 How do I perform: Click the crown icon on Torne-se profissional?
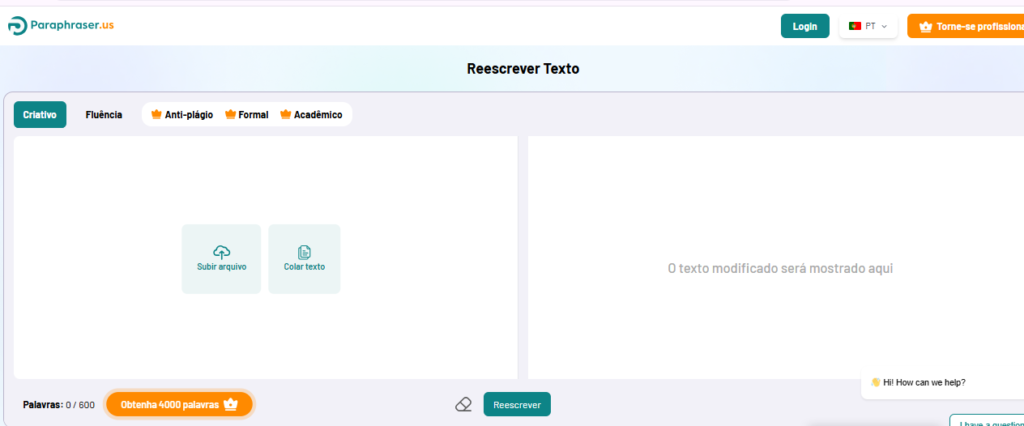[925, 26]
